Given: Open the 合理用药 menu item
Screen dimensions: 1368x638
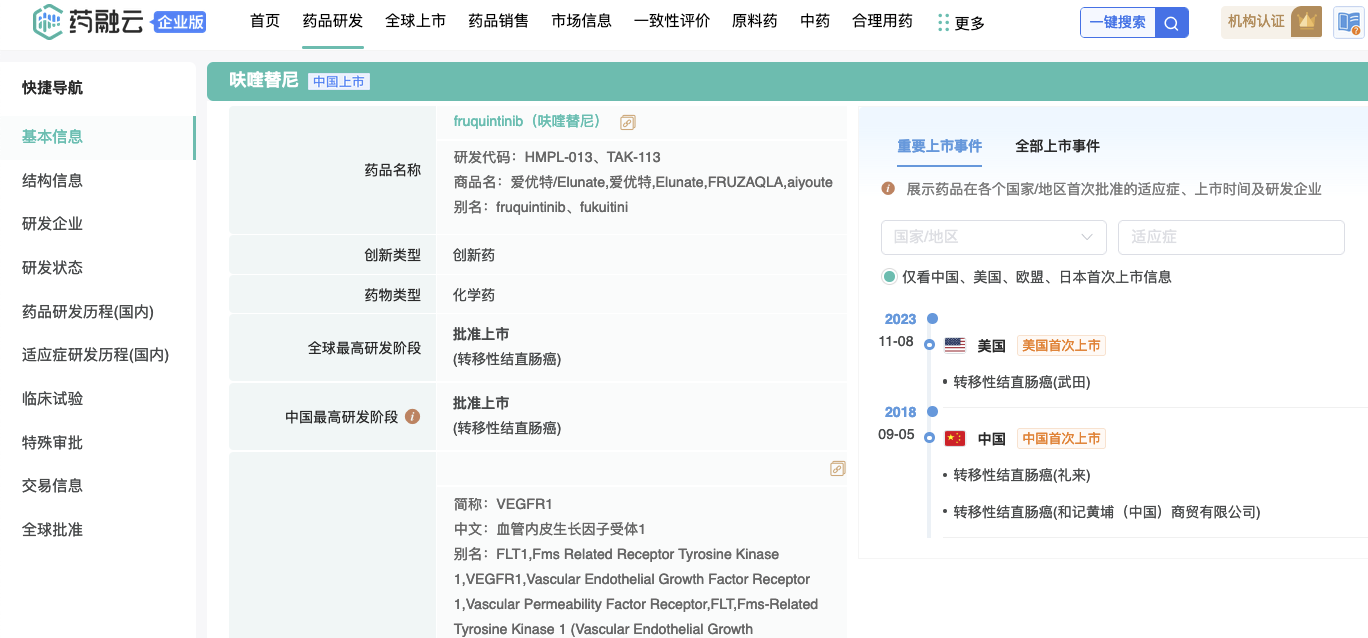Looking at the screenshot, I should coord(882,21).
